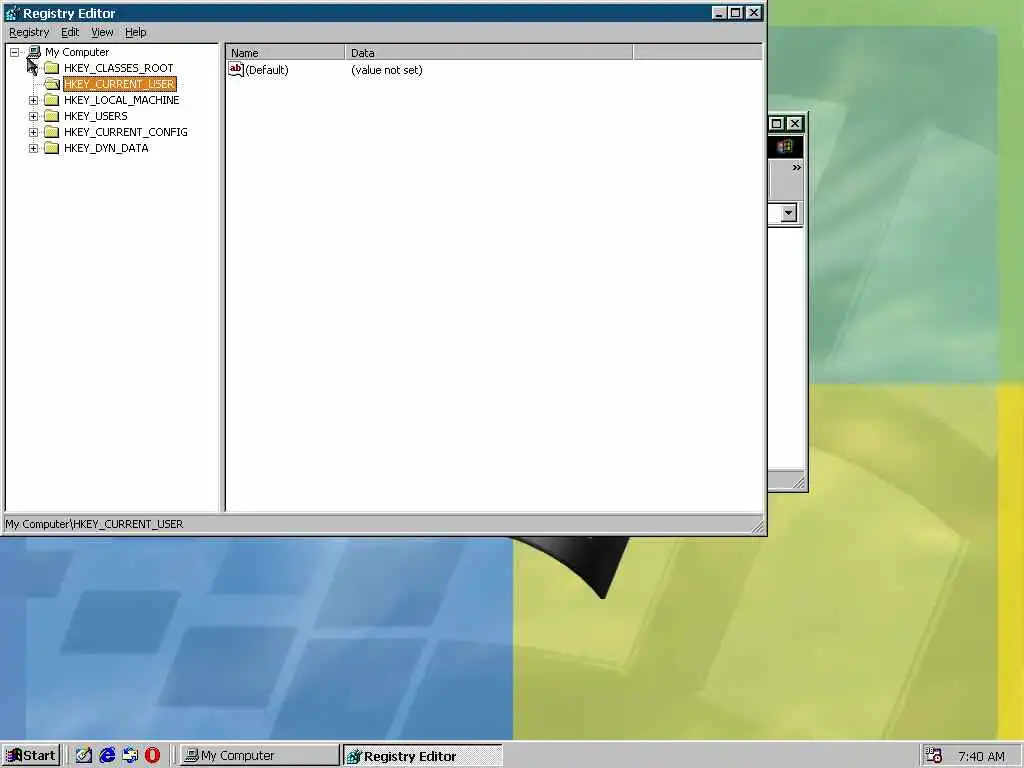Launch Opera from Quick Launch
The height and width of the screenshot is (768, 1024).
click(153, 756)
